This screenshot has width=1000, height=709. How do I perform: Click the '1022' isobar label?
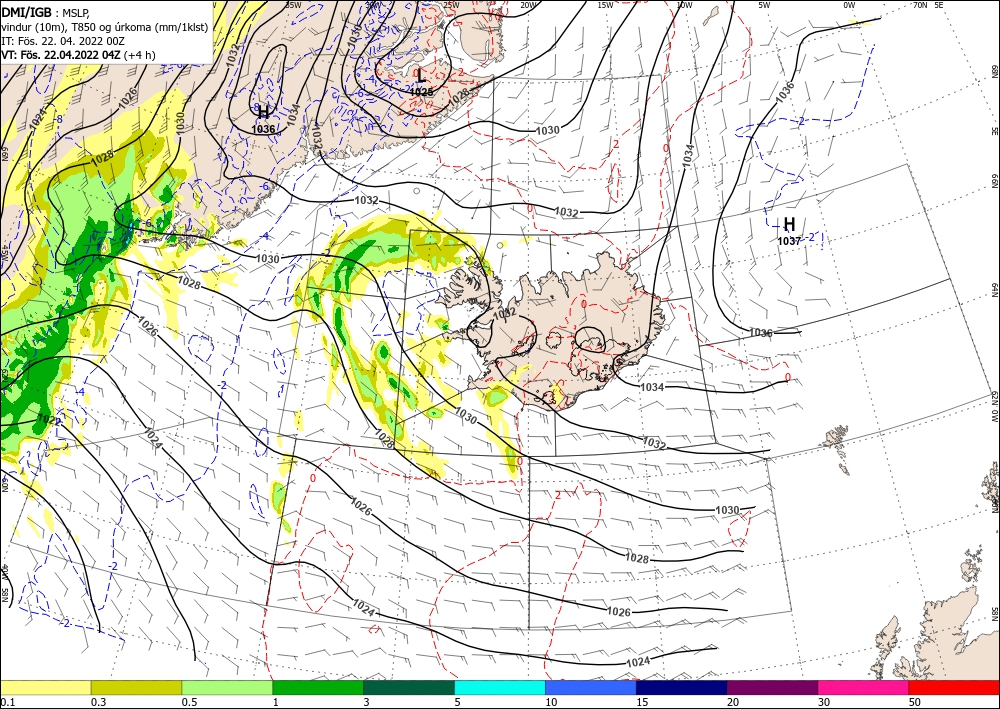coord(49,420)
